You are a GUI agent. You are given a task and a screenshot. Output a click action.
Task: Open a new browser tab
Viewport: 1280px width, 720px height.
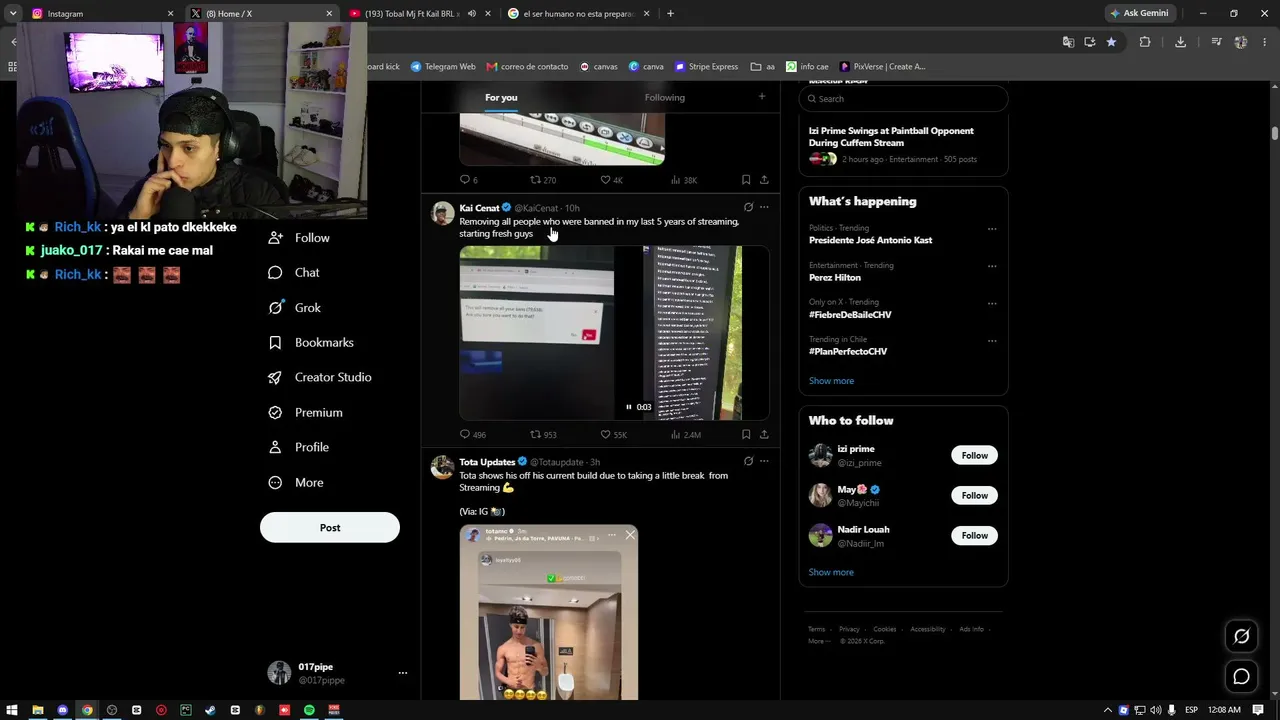(x=670, y=14)
